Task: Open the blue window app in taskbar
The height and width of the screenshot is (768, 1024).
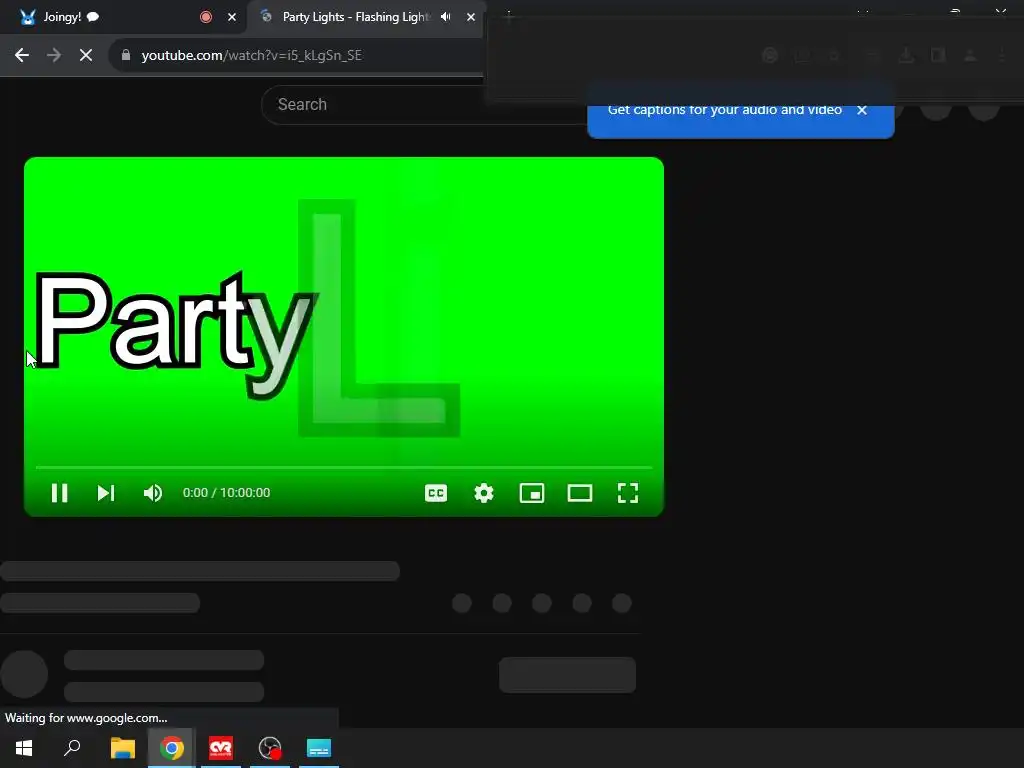Action: 319,748
